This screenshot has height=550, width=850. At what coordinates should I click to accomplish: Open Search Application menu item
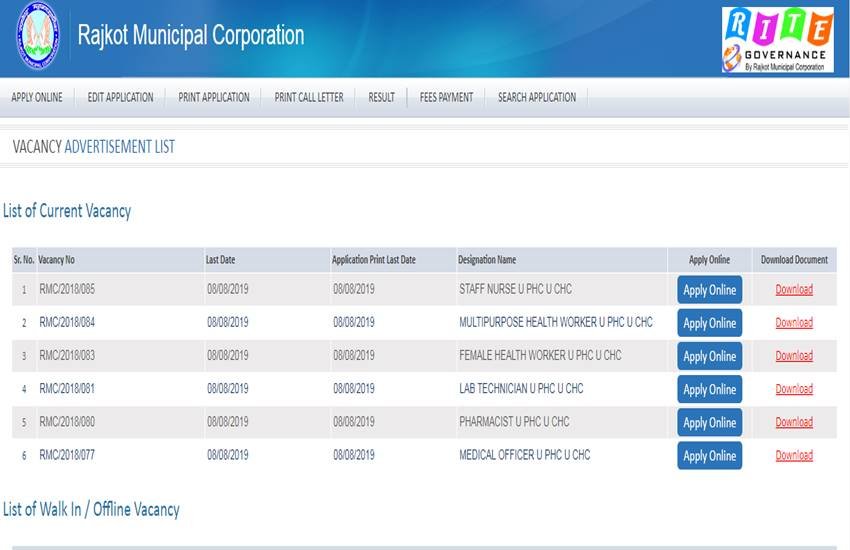click(537, 97)
